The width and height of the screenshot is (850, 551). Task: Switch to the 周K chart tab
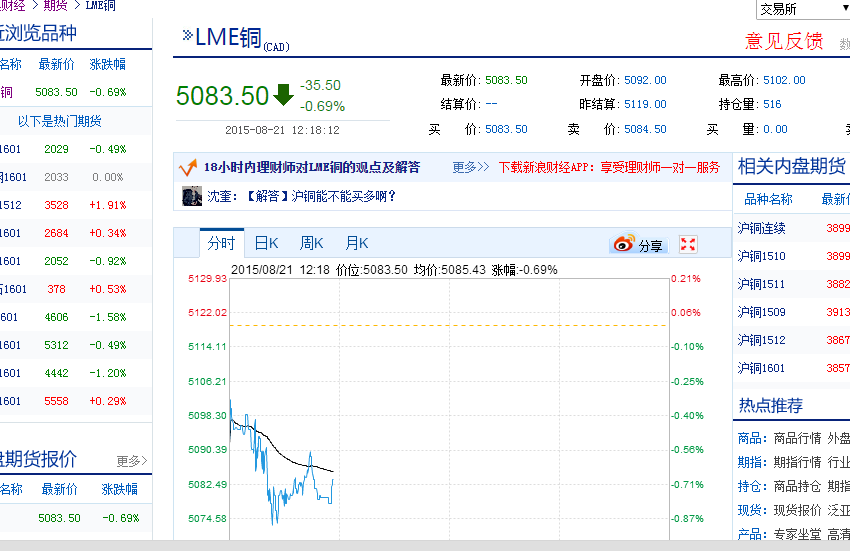pos(311,243)
